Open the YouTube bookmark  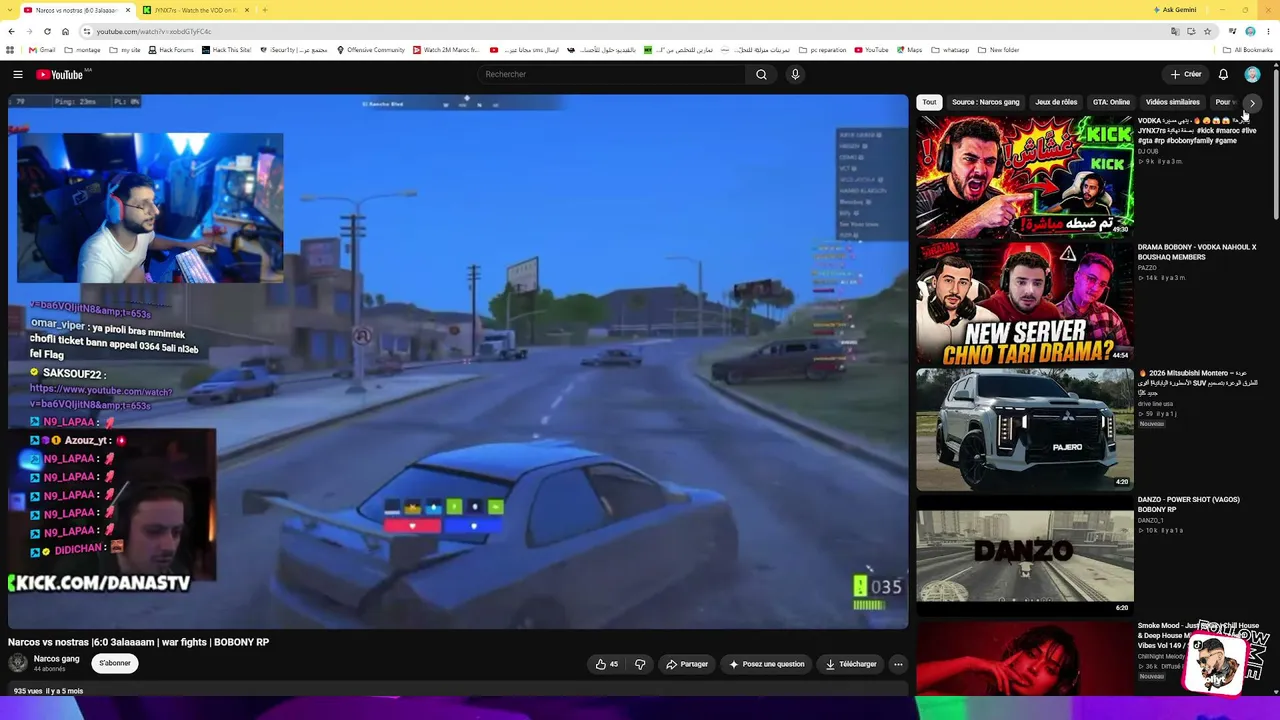tap(871, 50)
